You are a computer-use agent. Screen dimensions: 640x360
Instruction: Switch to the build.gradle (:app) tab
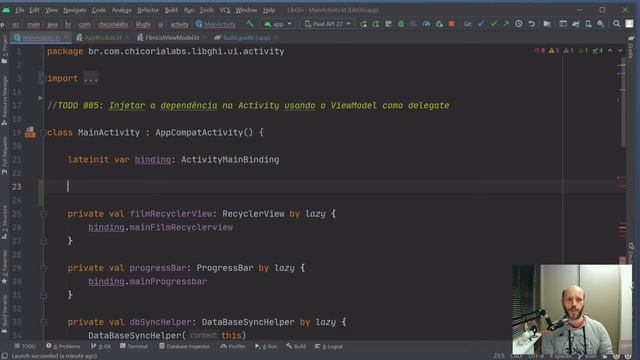tap(247, 38)
